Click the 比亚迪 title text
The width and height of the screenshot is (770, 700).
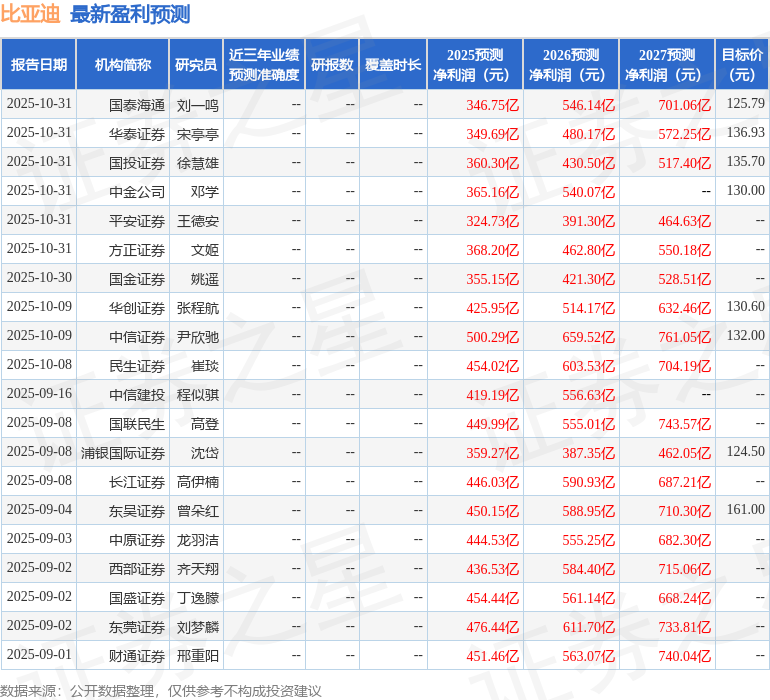(x=30, y=14)
